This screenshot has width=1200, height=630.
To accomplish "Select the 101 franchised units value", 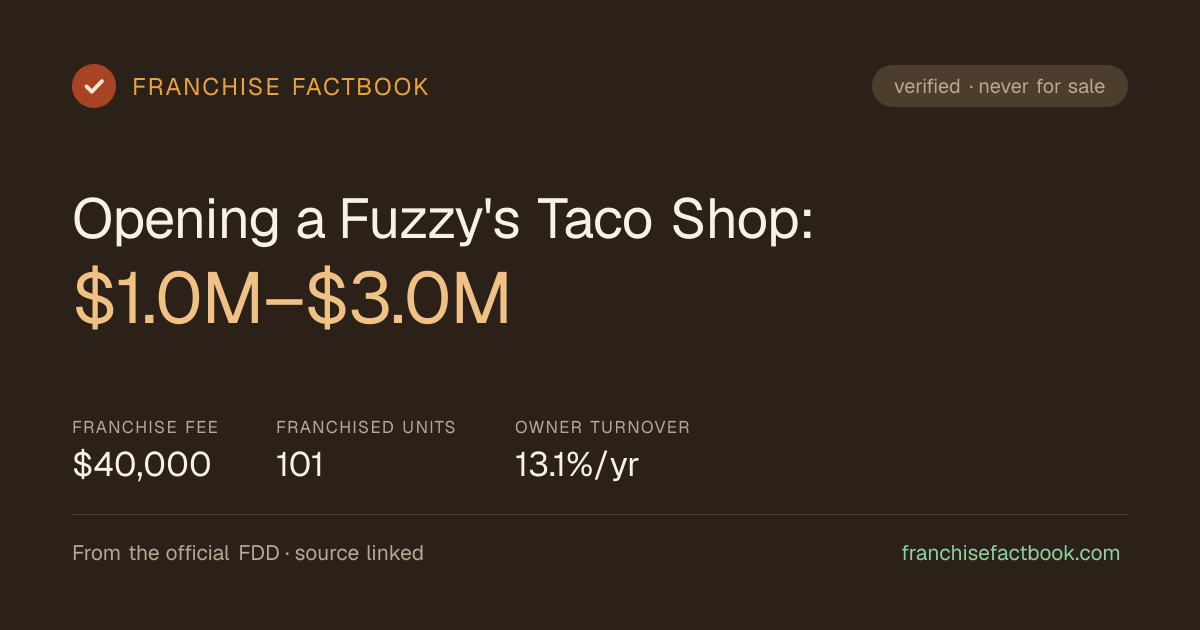I will 300,465.
